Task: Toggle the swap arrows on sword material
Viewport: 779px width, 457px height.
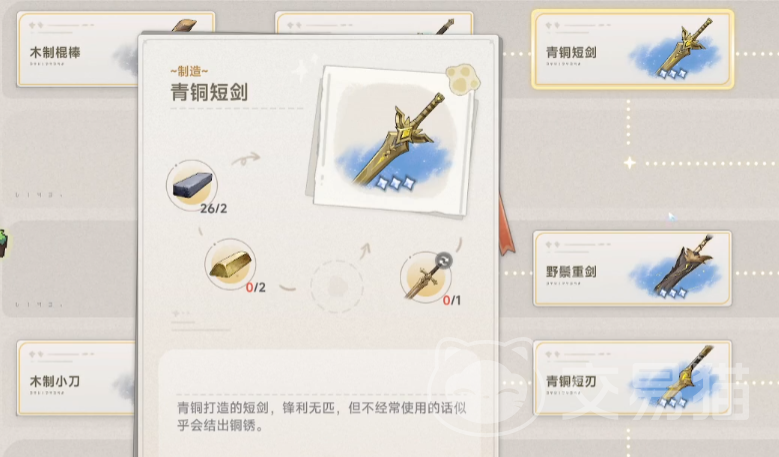Action: coord(444,260)
